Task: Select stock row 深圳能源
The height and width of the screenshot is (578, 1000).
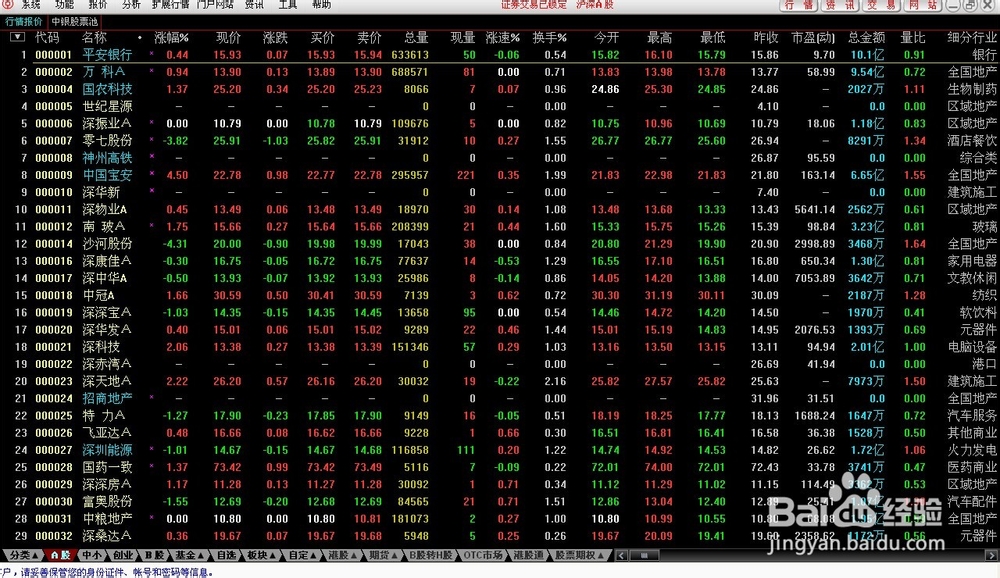Action: pos(500,450)
